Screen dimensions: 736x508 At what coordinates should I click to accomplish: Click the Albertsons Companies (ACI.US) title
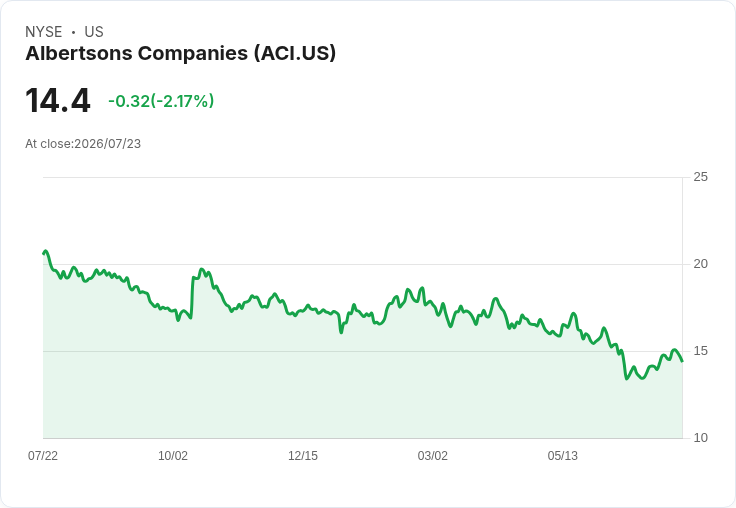(x=181, y=53)
